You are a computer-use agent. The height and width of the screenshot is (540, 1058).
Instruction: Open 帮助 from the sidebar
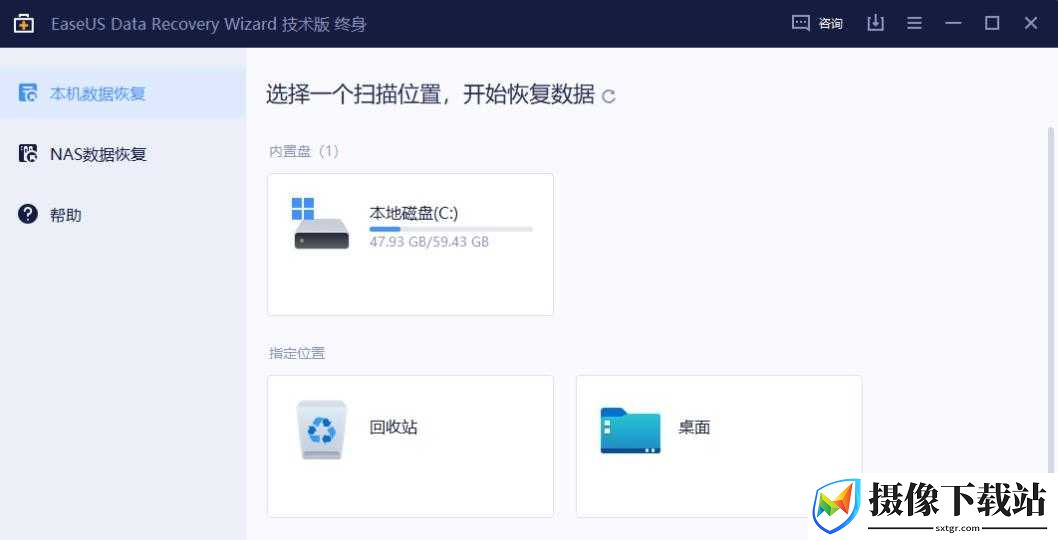pyautogui.click(x=123, y=215)
